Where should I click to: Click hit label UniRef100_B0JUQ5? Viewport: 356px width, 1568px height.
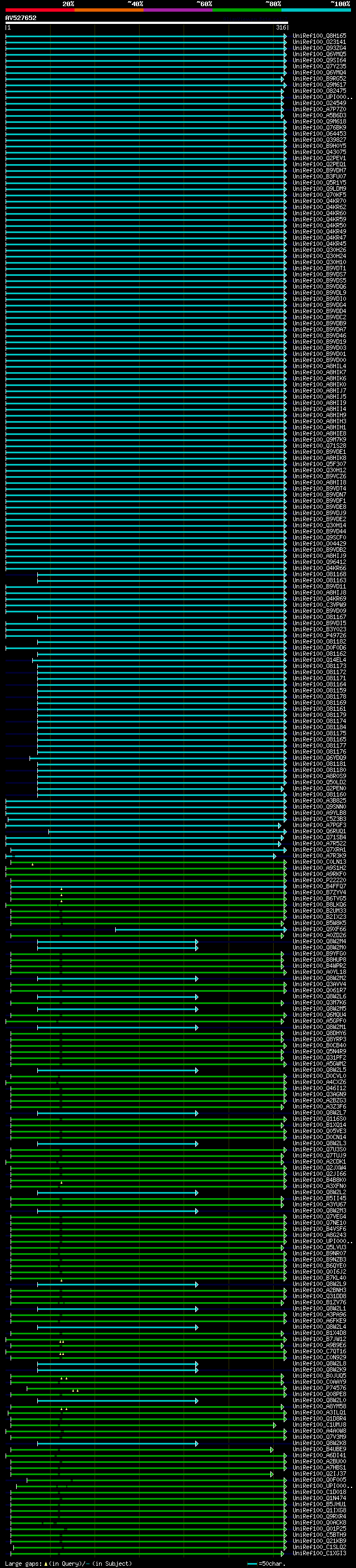tap(319, 1376)
